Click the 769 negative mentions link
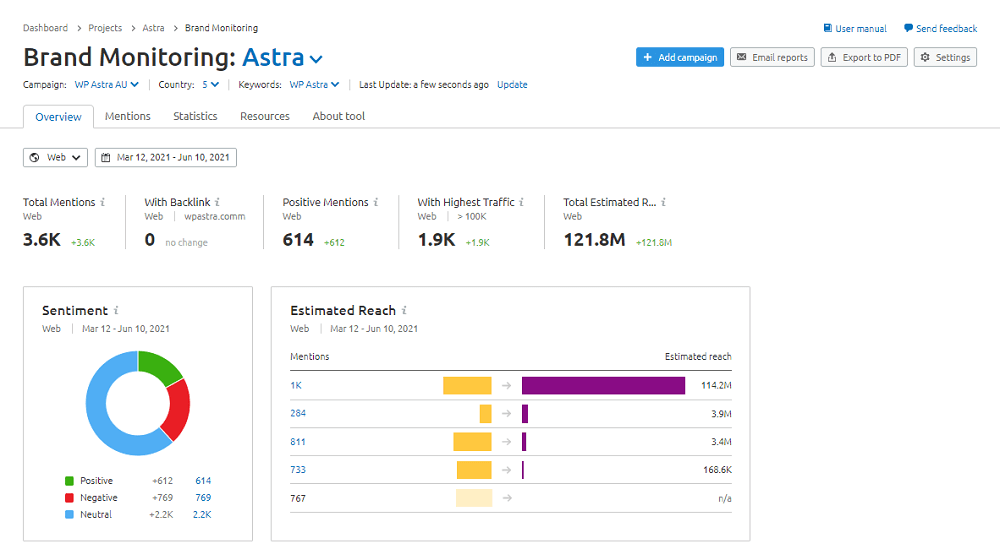 (203, 497)
